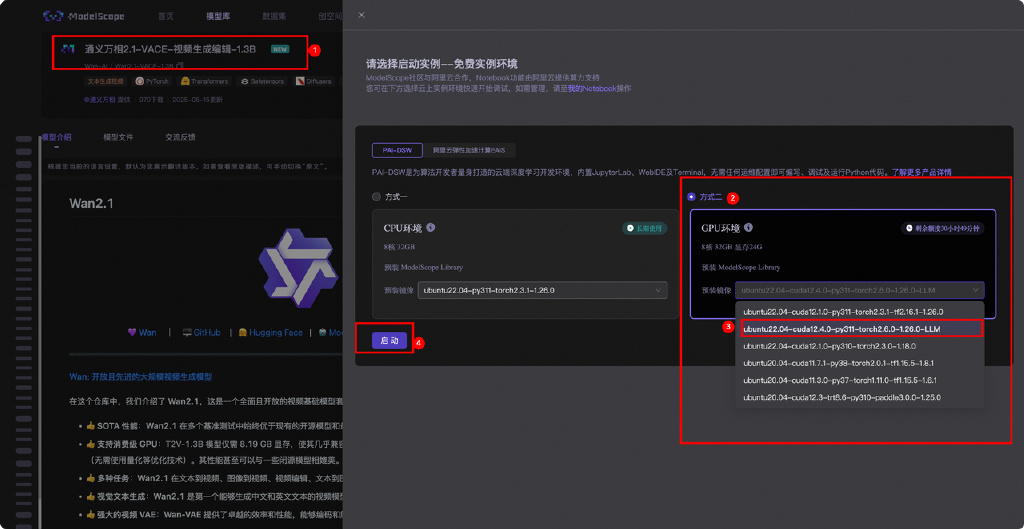1024x529 pixels.
Task: Click the 文本生成视频 tag
Action: [x=105, y=82]
